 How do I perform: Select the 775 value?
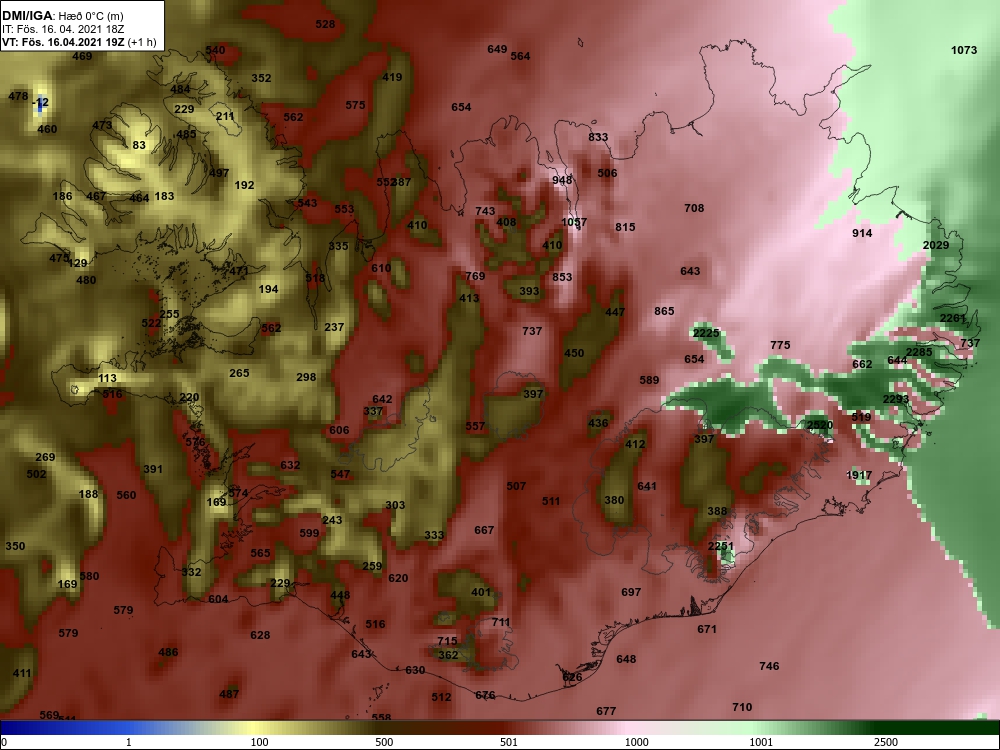point(780,345)
